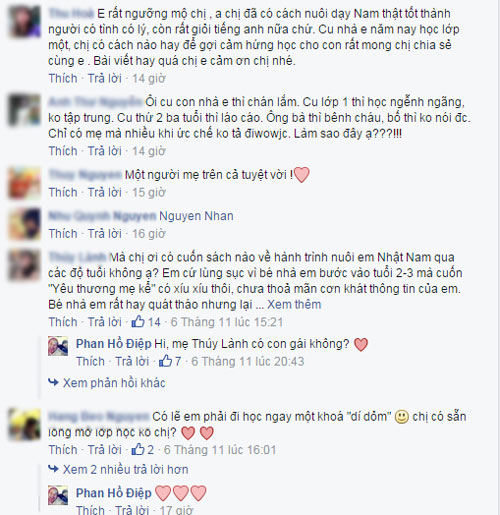Open timestamp 6 Tháng 11 lúc 15:21
500x515 pixels.
tap(227, 322)
